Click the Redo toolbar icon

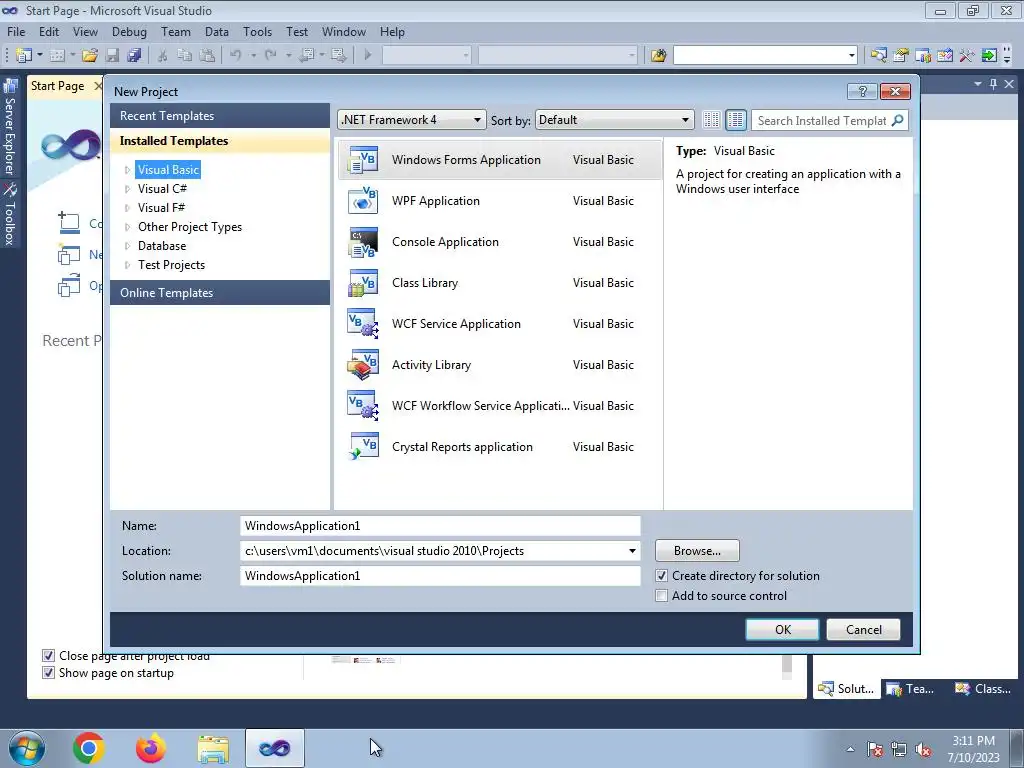(271, 56)
